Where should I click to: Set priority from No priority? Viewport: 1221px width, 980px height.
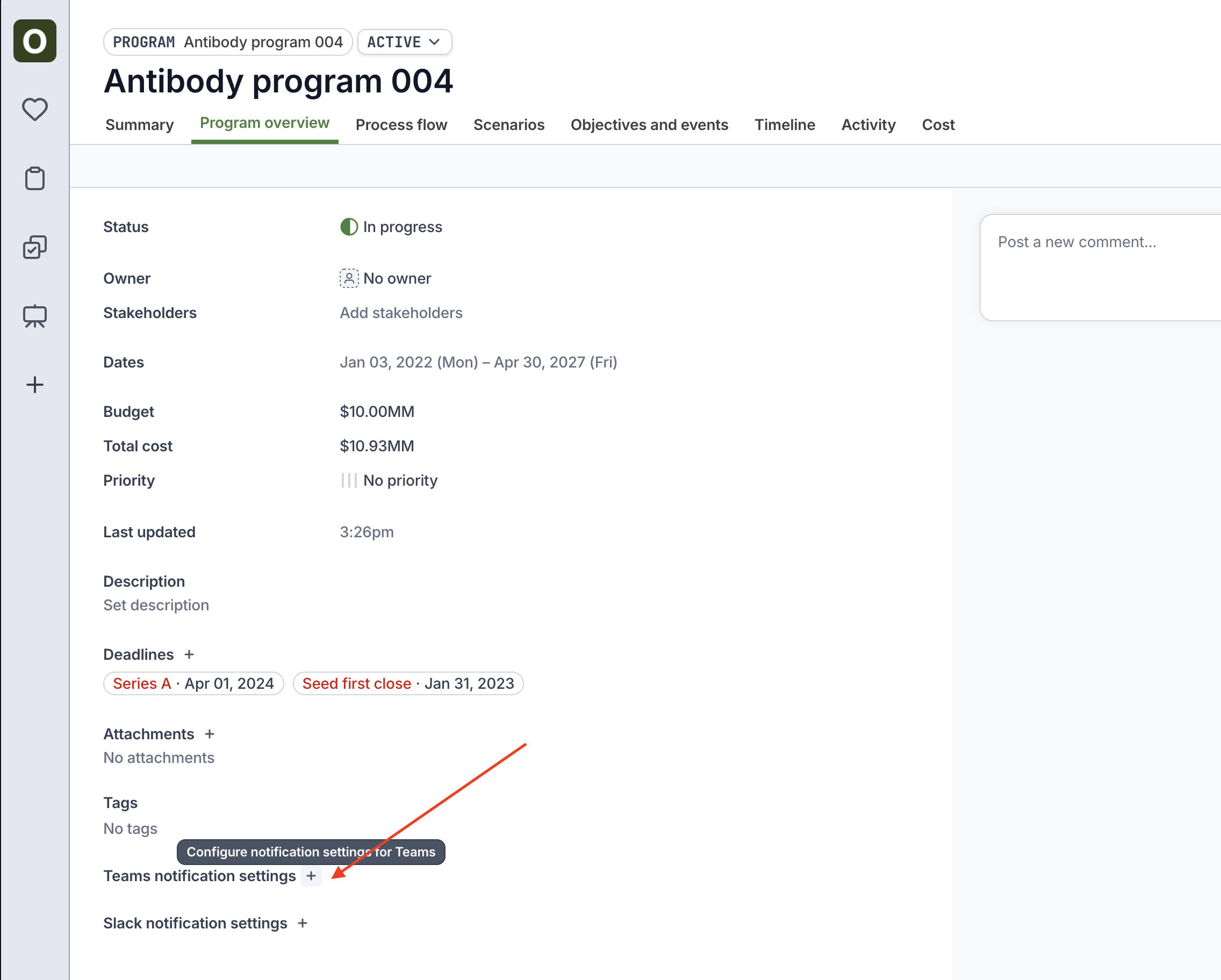389,481
